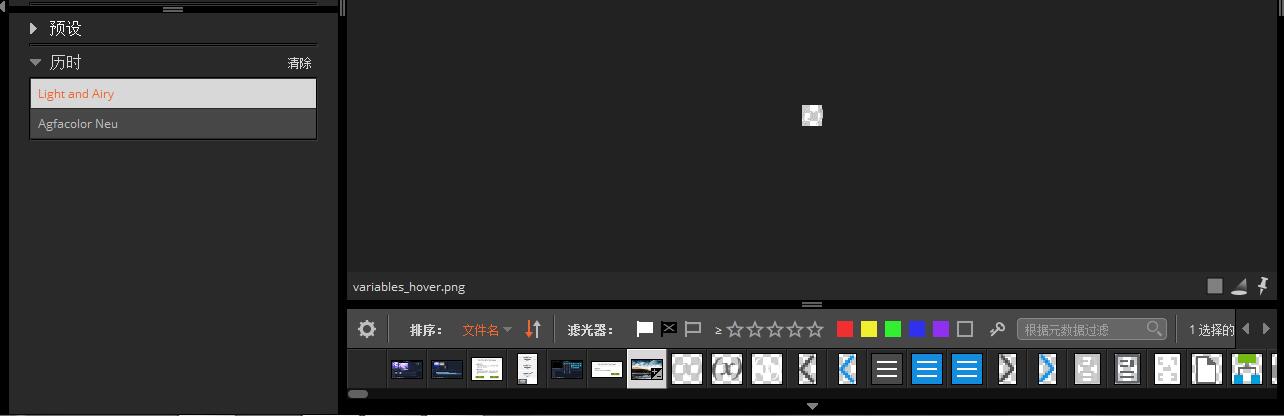
Task: Filter by picked white flag
Action: pos(645,329)
